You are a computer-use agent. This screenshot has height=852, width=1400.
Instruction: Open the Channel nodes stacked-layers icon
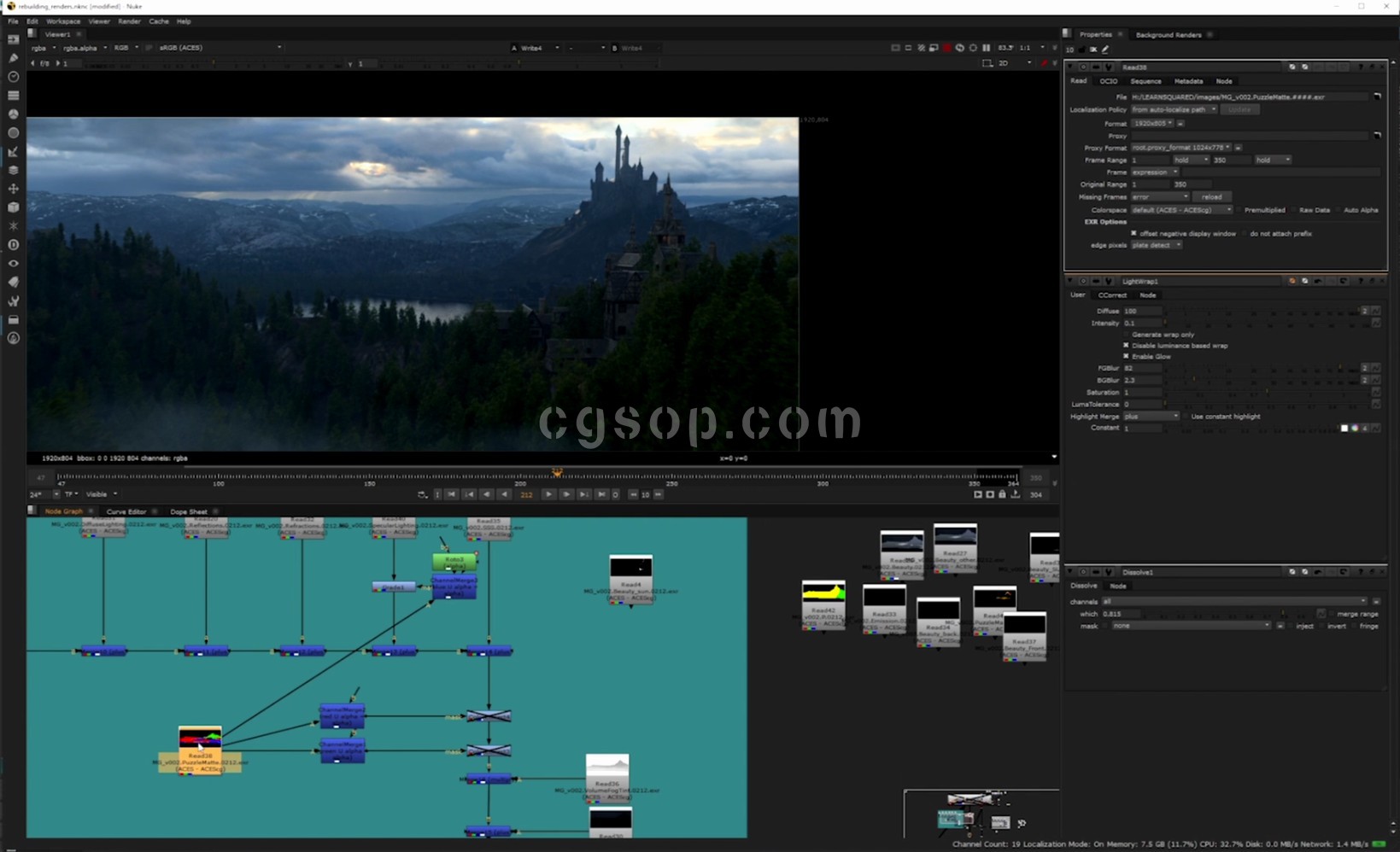pyautogui.click(x=13, y=96)
